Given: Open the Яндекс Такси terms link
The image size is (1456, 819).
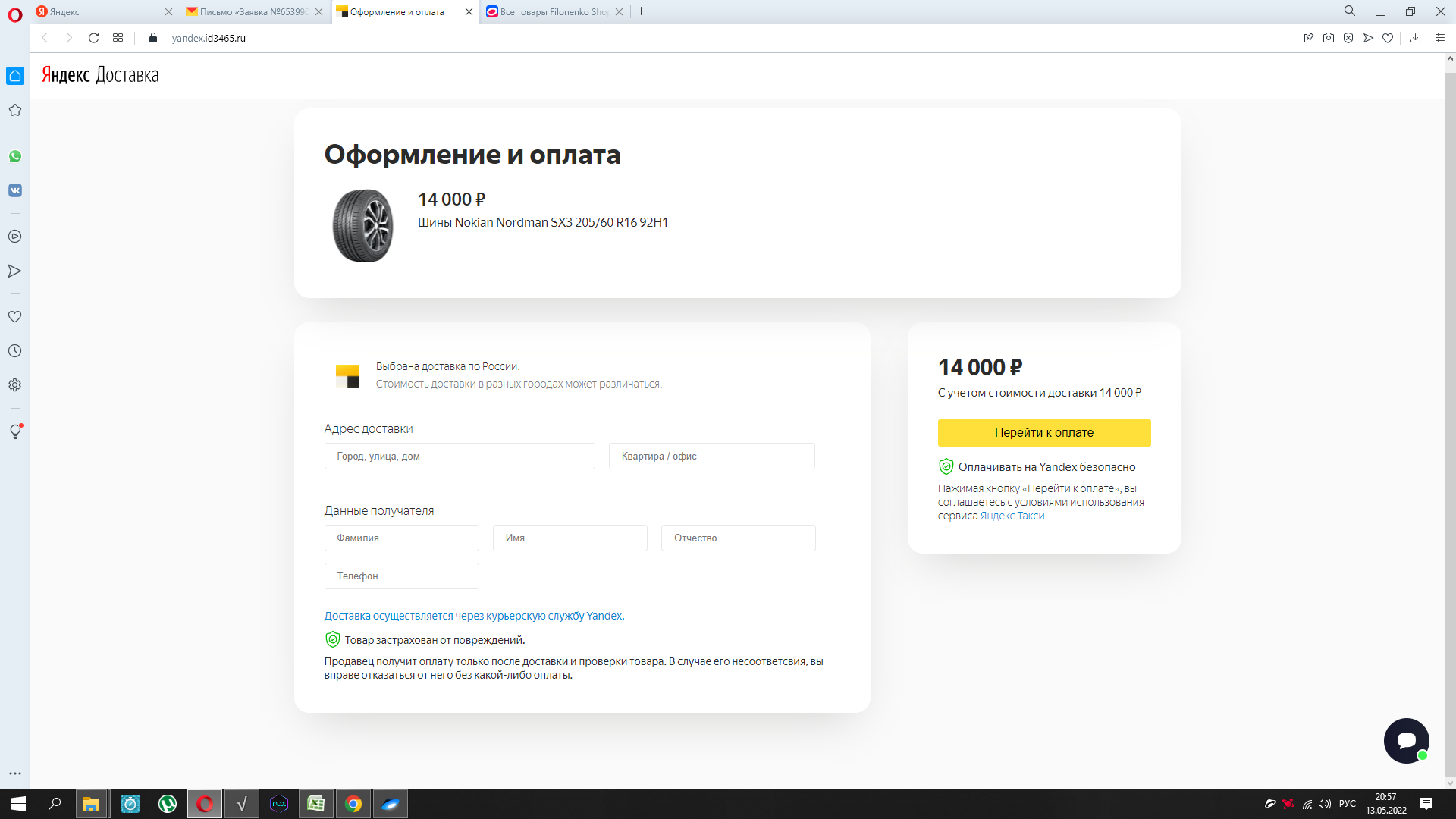Looking at the screenshot, I should [1012, 516].
